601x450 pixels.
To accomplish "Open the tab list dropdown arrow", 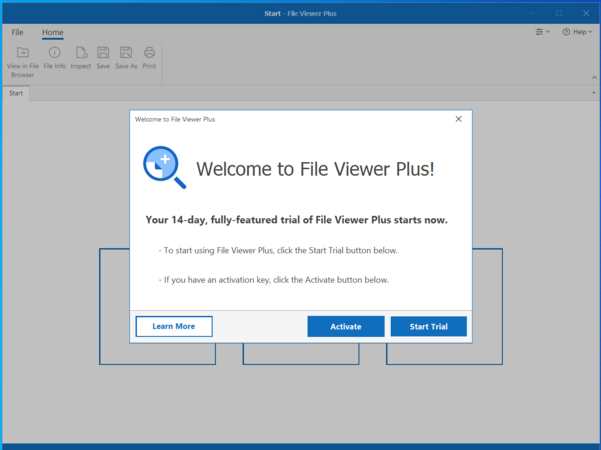I will point(594,93).
